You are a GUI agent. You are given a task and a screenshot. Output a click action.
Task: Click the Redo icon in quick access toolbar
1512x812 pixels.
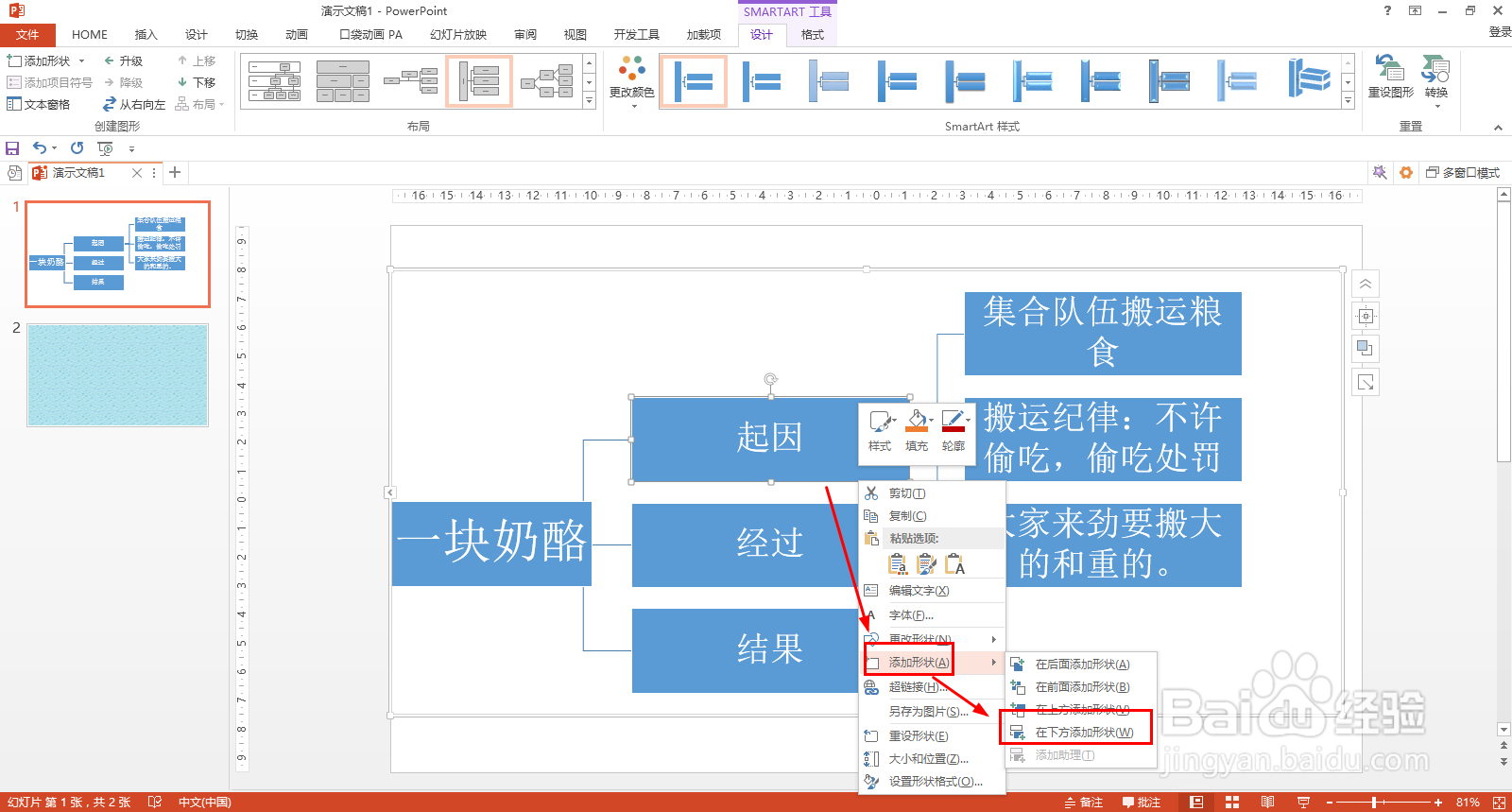pyautogui.click(x=77, y=147)
